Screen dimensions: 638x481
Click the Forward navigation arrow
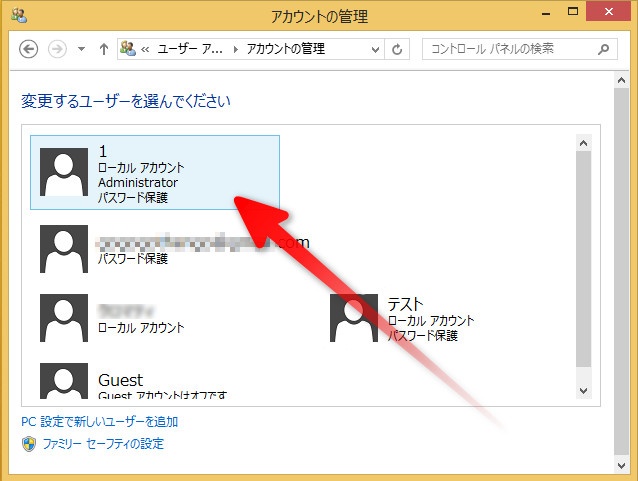(x=57, y=49)
